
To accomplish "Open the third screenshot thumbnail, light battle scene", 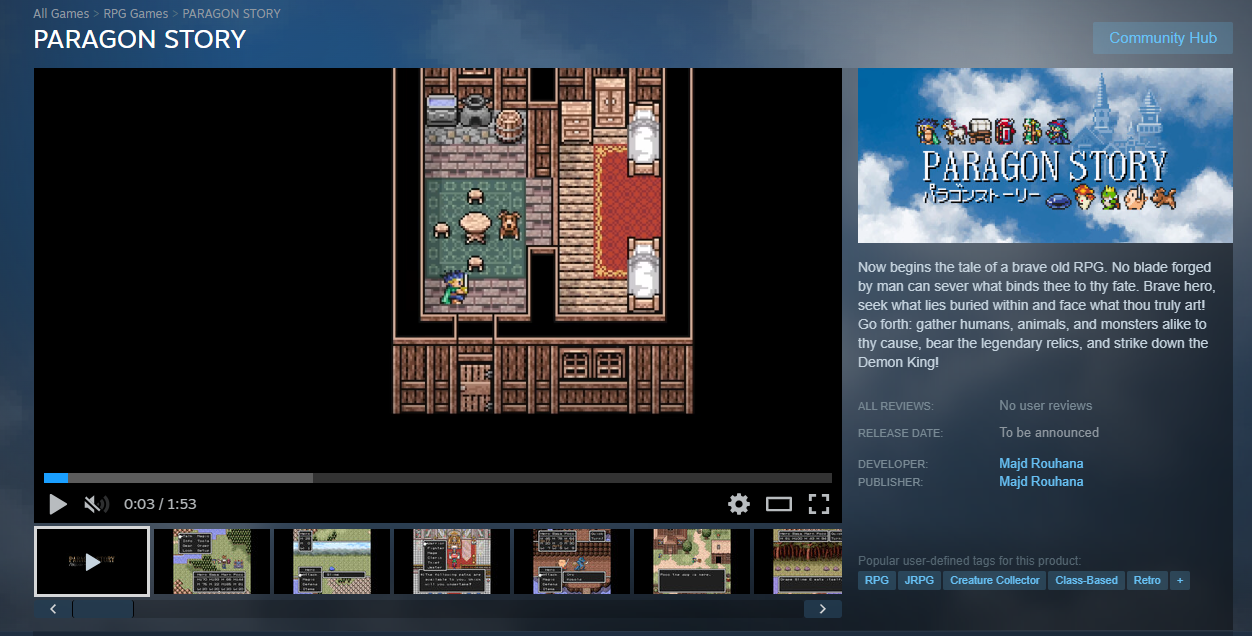I will (331, 561).
